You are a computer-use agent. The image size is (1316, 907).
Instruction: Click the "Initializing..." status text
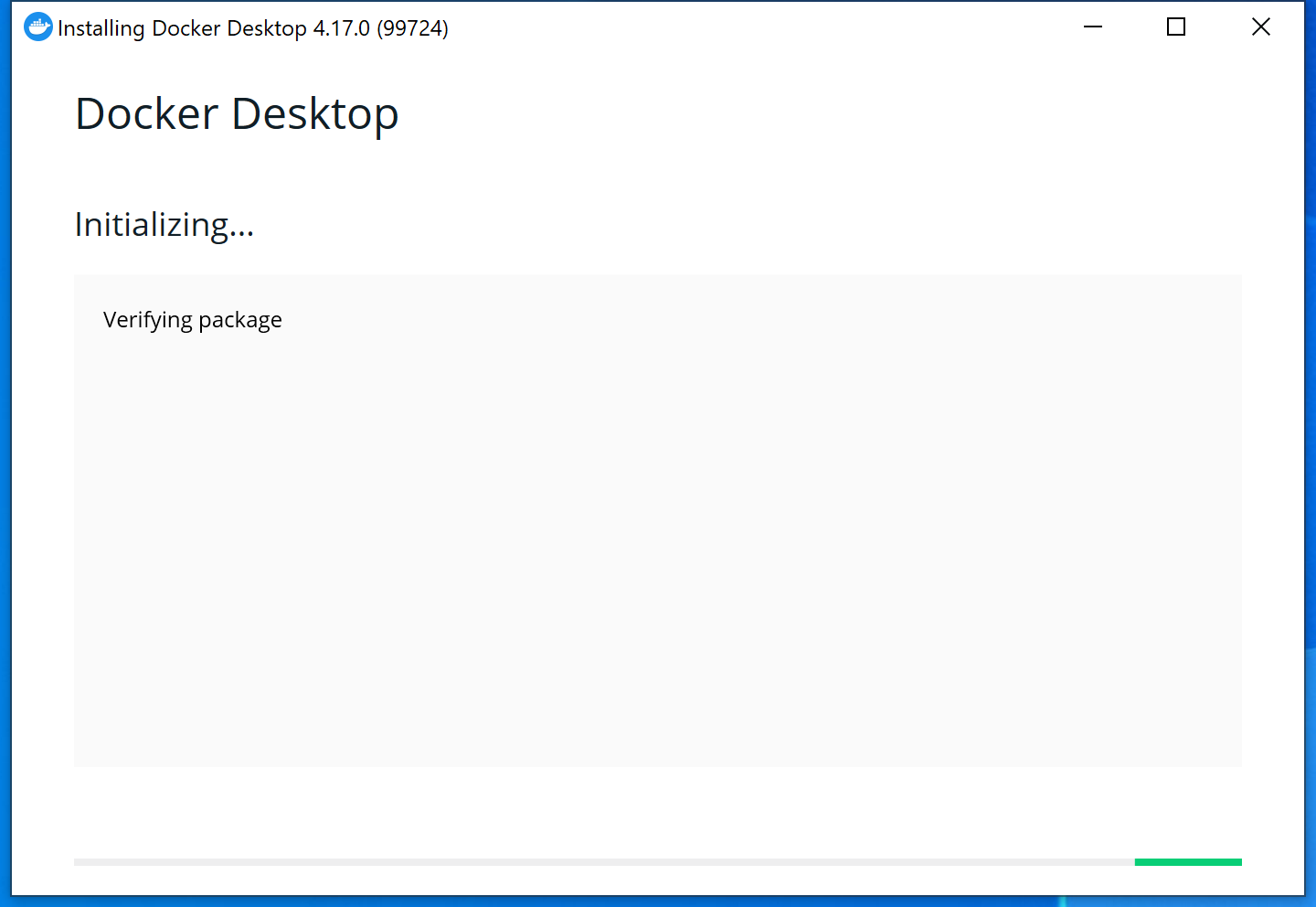pyautogui.click(x=164, y=225)
